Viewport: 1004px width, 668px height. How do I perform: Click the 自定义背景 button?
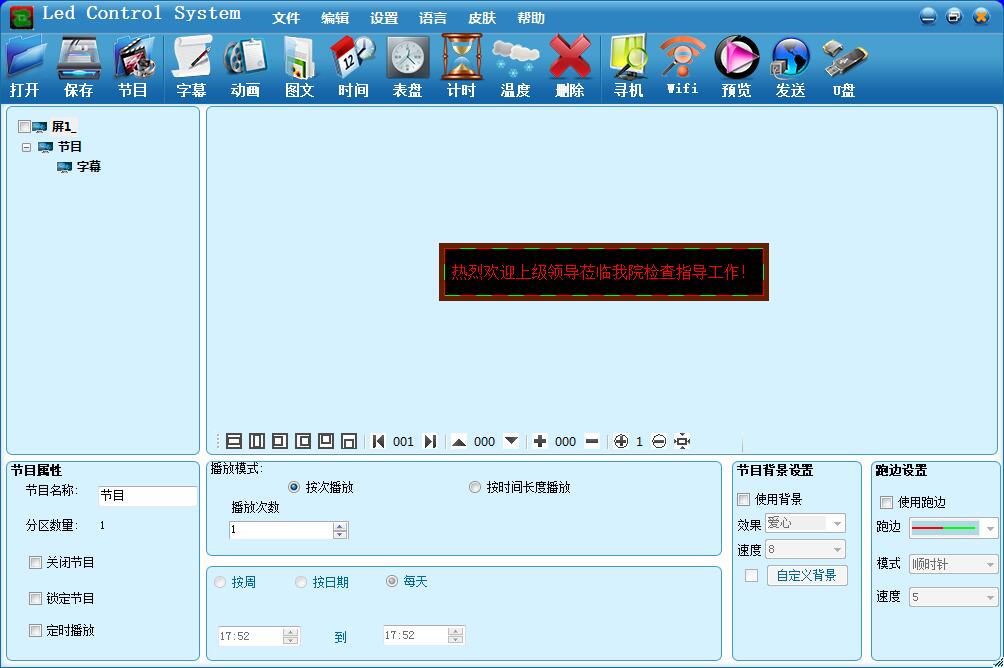tap(807, 575)
